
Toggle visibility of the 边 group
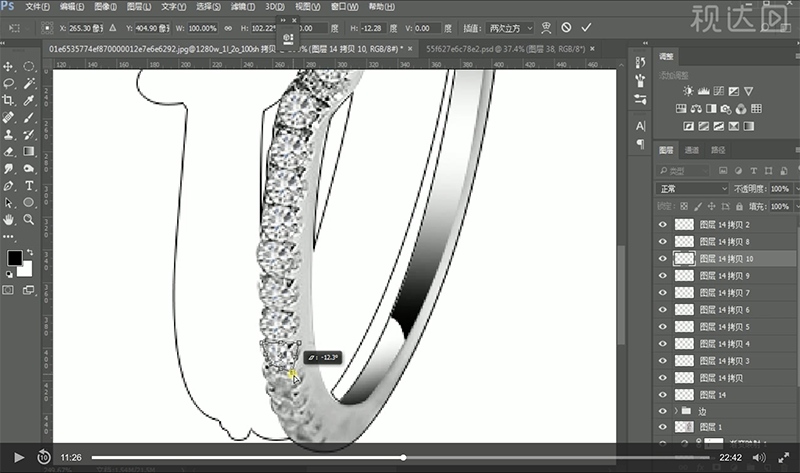click(x=663, y=411)
